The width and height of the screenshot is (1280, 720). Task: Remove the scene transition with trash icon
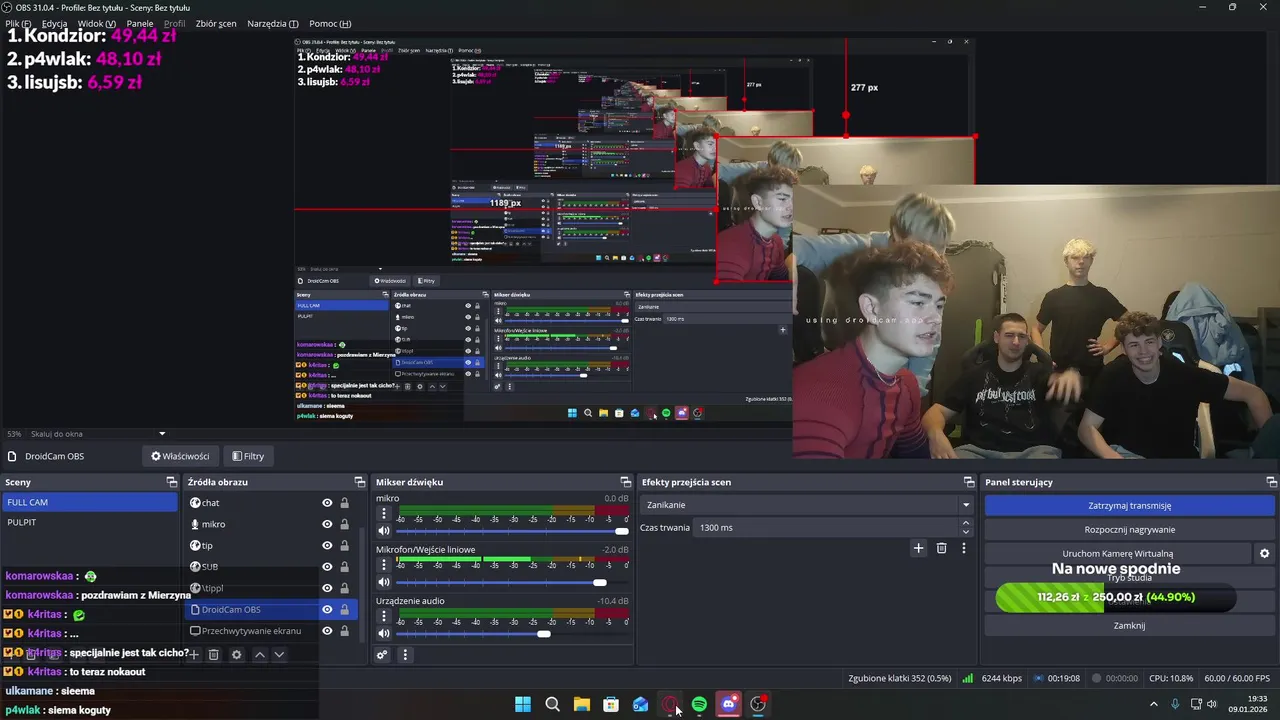941,548
